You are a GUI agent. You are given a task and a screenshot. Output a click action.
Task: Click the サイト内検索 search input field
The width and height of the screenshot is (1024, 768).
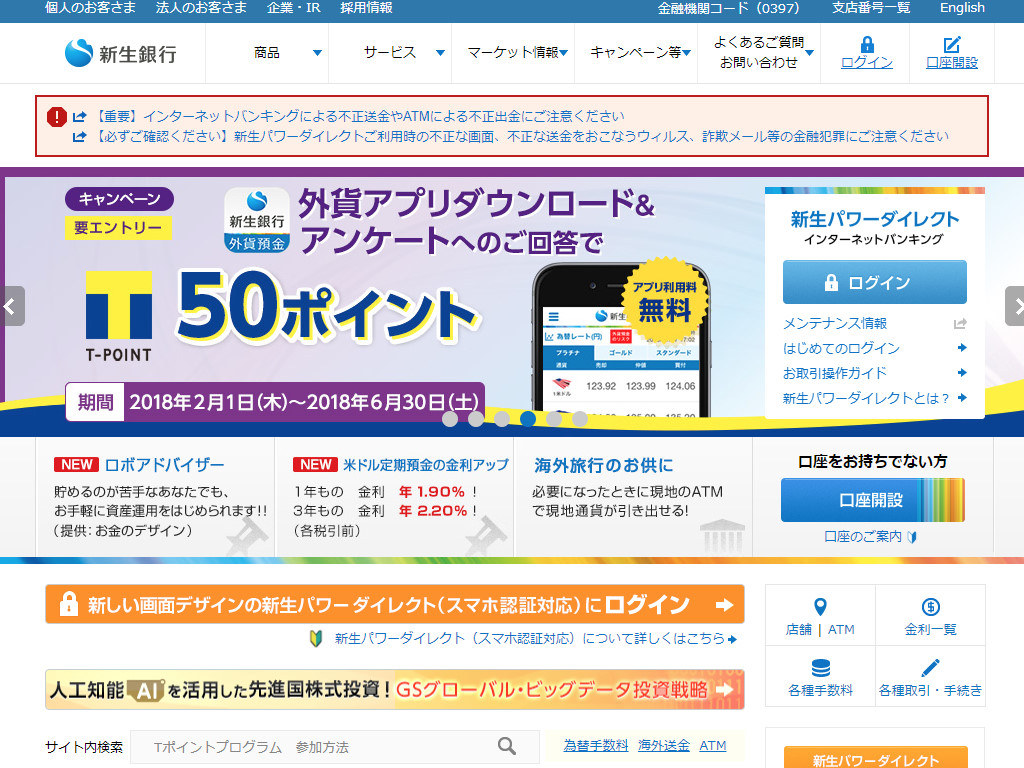point(320,747)
